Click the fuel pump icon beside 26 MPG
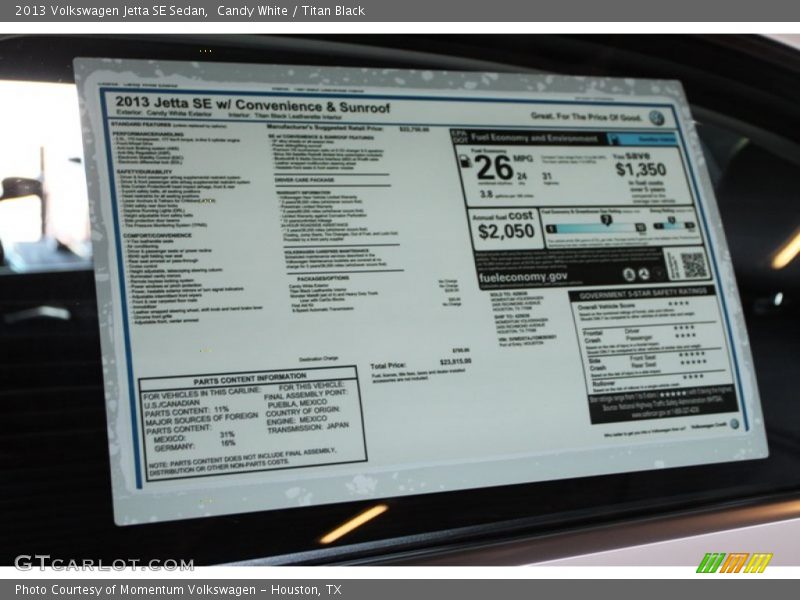Viewport: 800px width, 600px height. [x=465, y=161]
